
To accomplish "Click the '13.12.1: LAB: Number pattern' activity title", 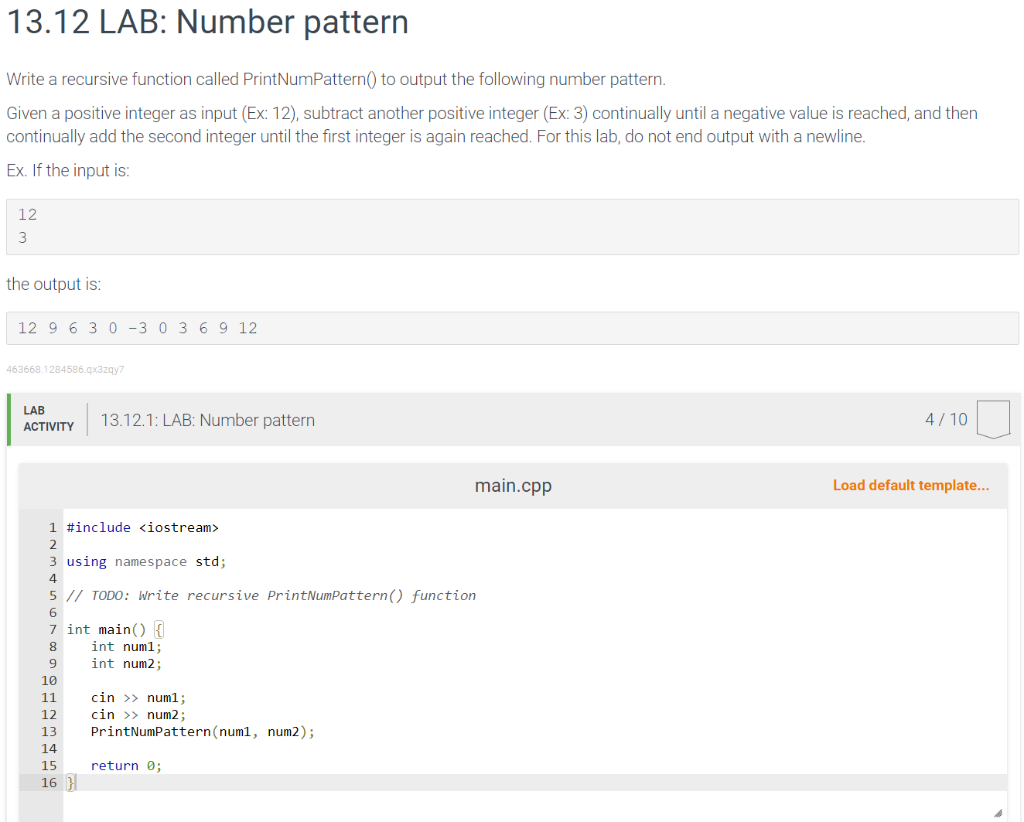I will tap(208, 420).
